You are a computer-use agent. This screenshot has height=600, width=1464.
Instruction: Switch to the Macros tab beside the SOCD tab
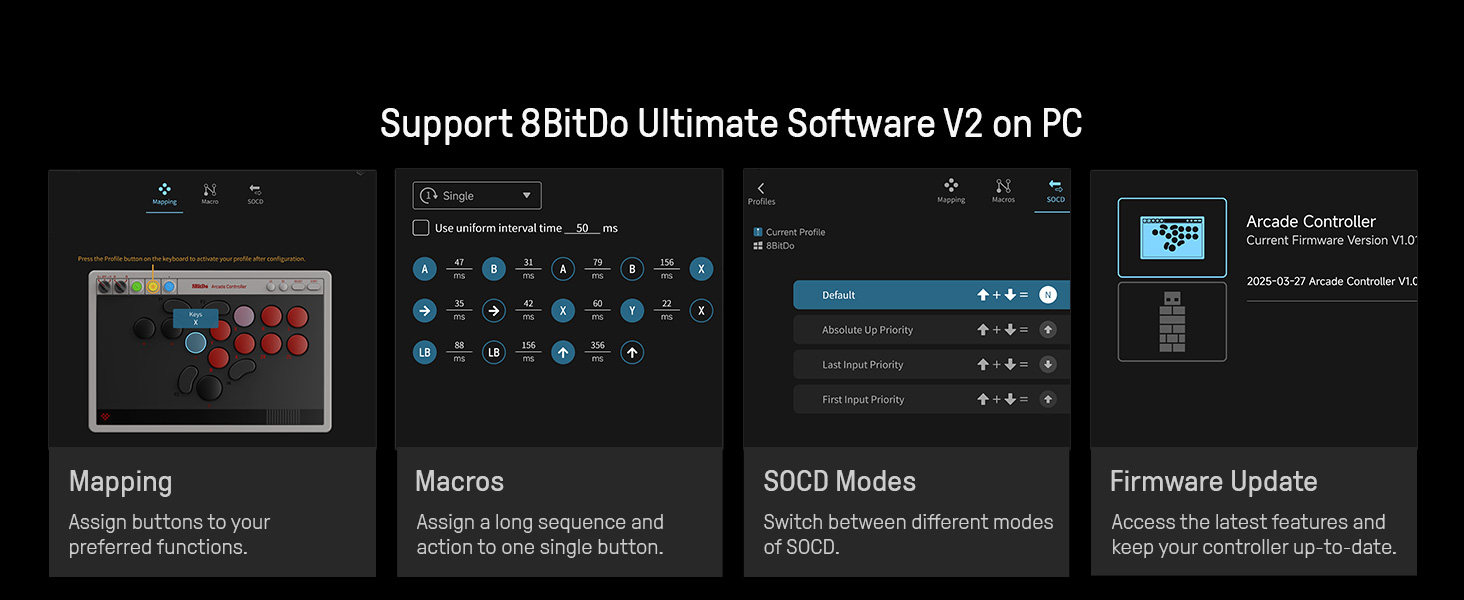click(x=1003, y=190)
